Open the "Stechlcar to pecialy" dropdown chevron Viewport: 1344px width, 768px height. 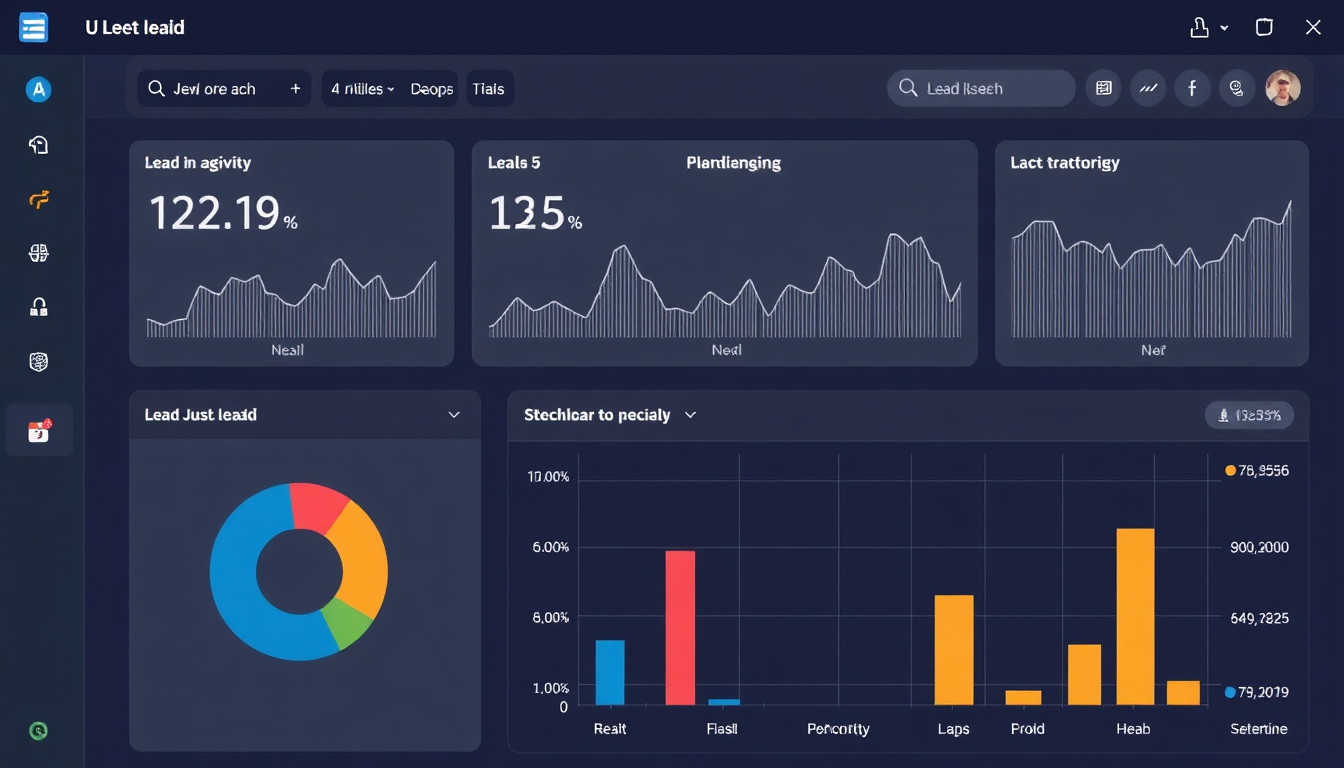coord(690,415)
